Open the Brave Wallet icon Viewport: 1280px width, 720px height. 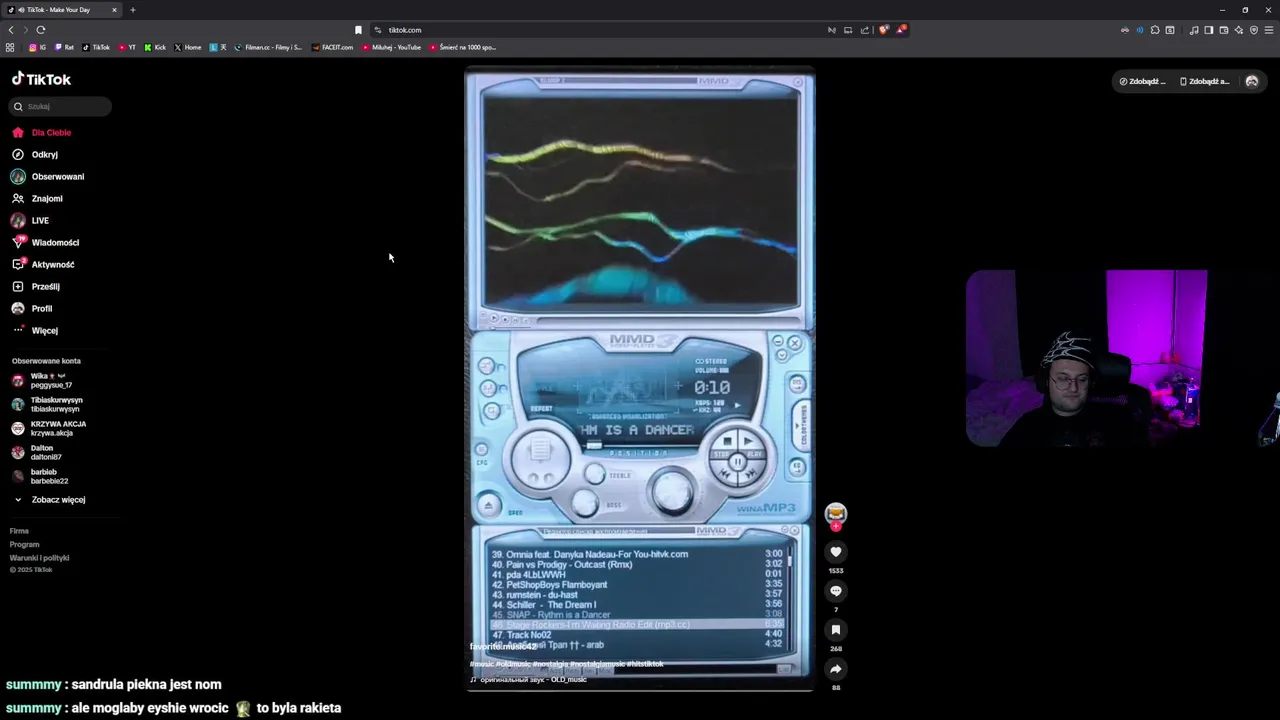1223,30
